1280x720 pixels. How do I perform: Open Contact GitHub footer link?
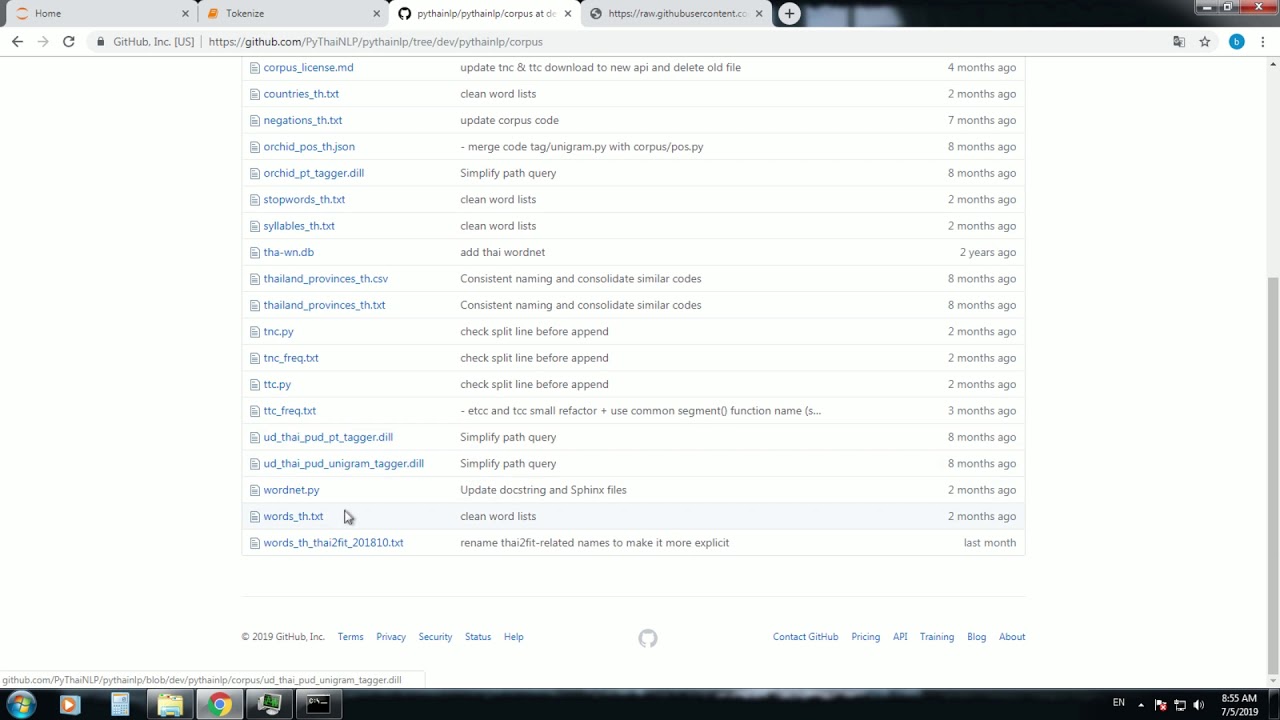click(805, 637)
